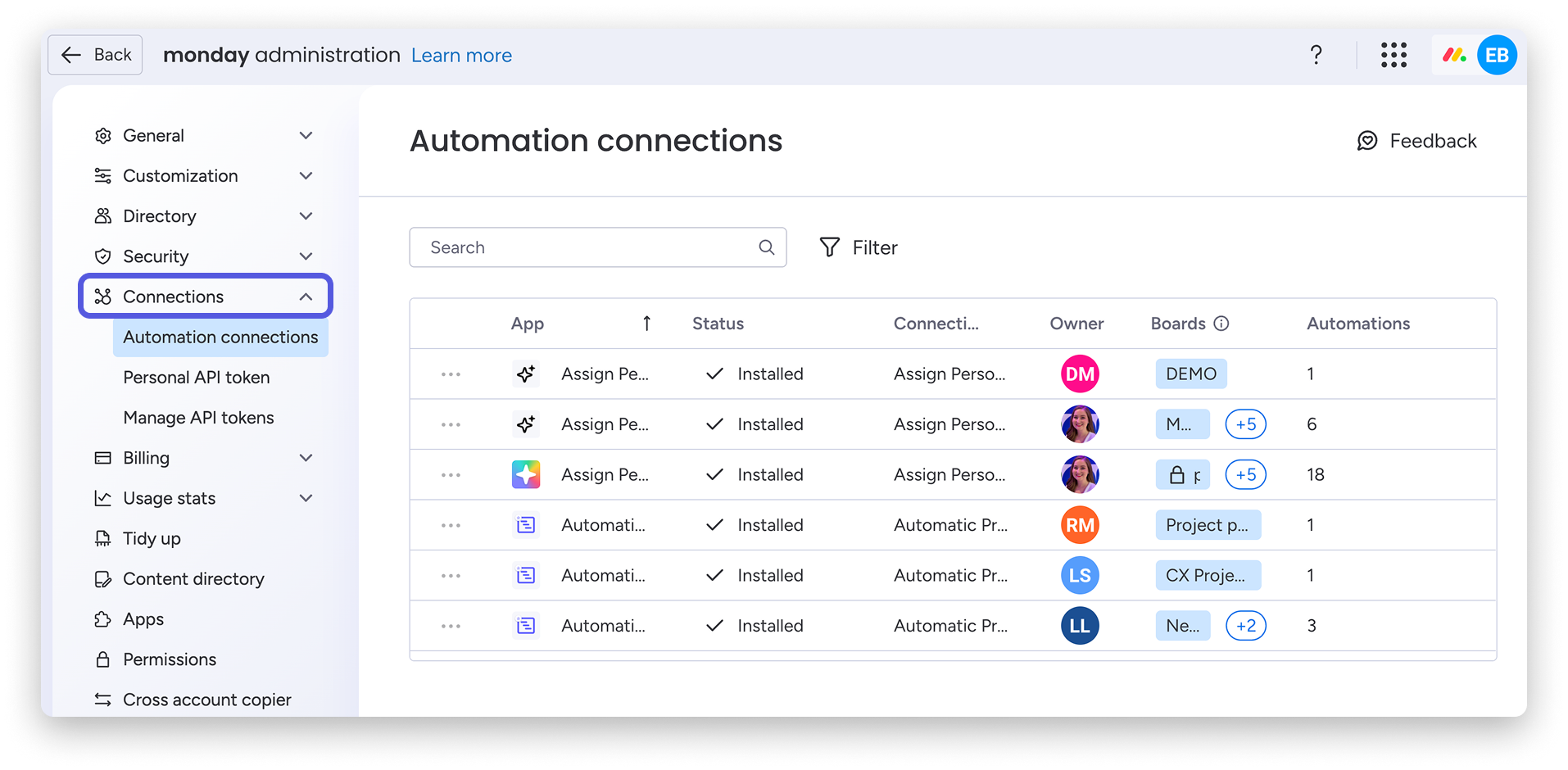
Task: Click the info icon beside Boards header
Action: pos(1221,324)
